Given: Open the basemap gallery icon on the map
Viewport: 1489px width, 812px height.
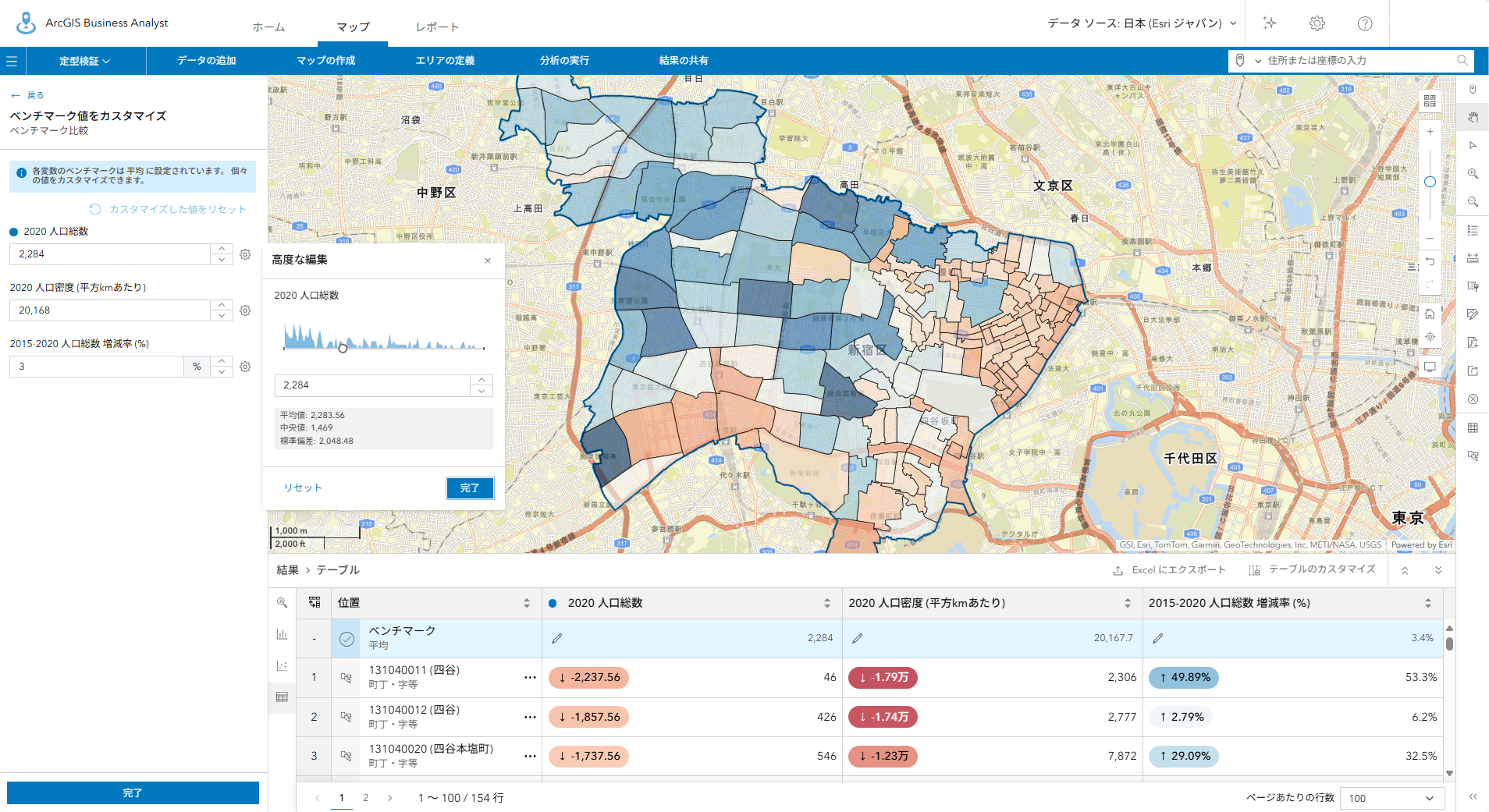Looking at the screenshot, I should click(1430, 101).
